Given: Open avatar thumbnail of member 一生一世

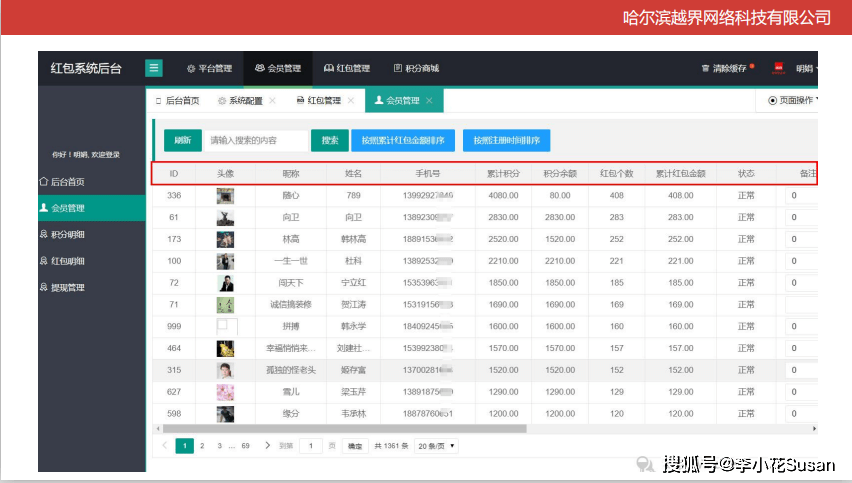Looking at the screenshot, I should pos(225,261).
